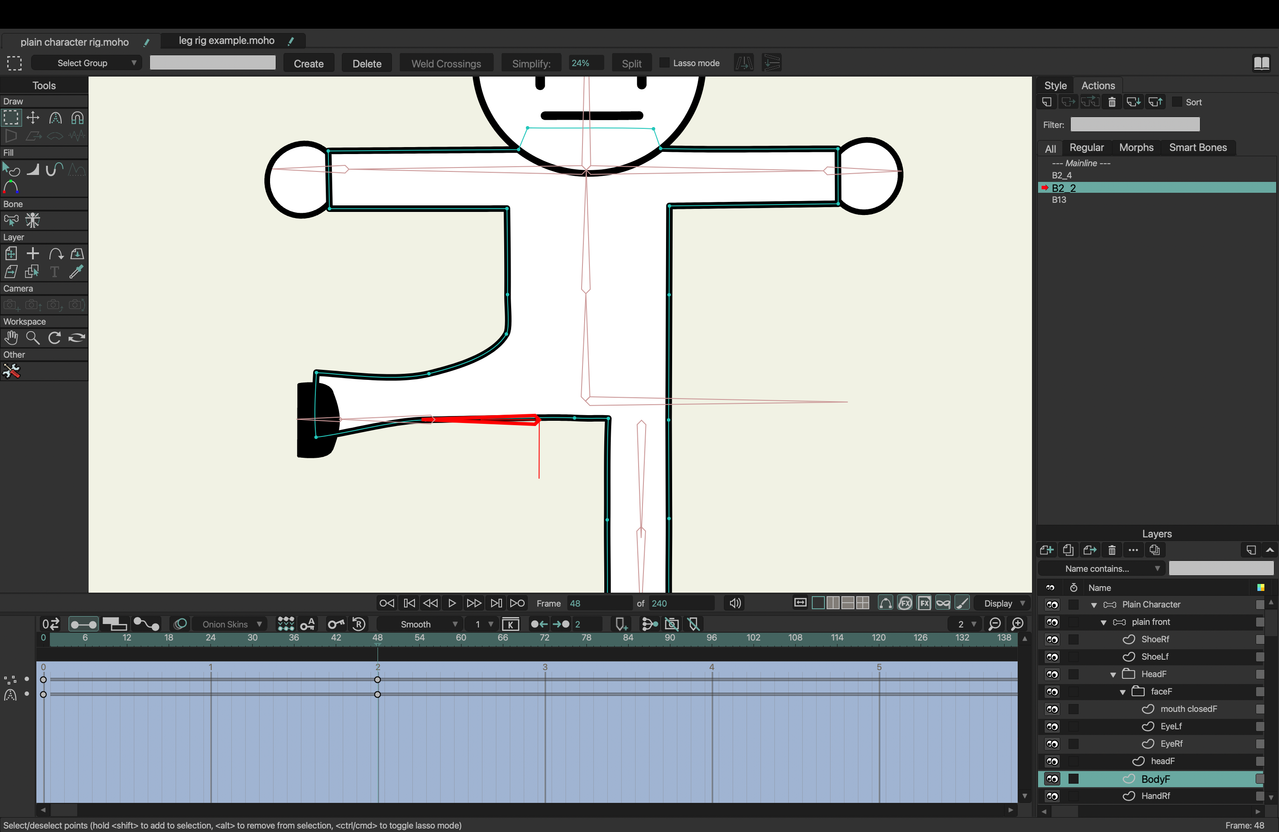The height and width of the screenshot is (832, 1279).
Task: Collapse the Plain Character group layer
Action: click(x=1094, y=605)
